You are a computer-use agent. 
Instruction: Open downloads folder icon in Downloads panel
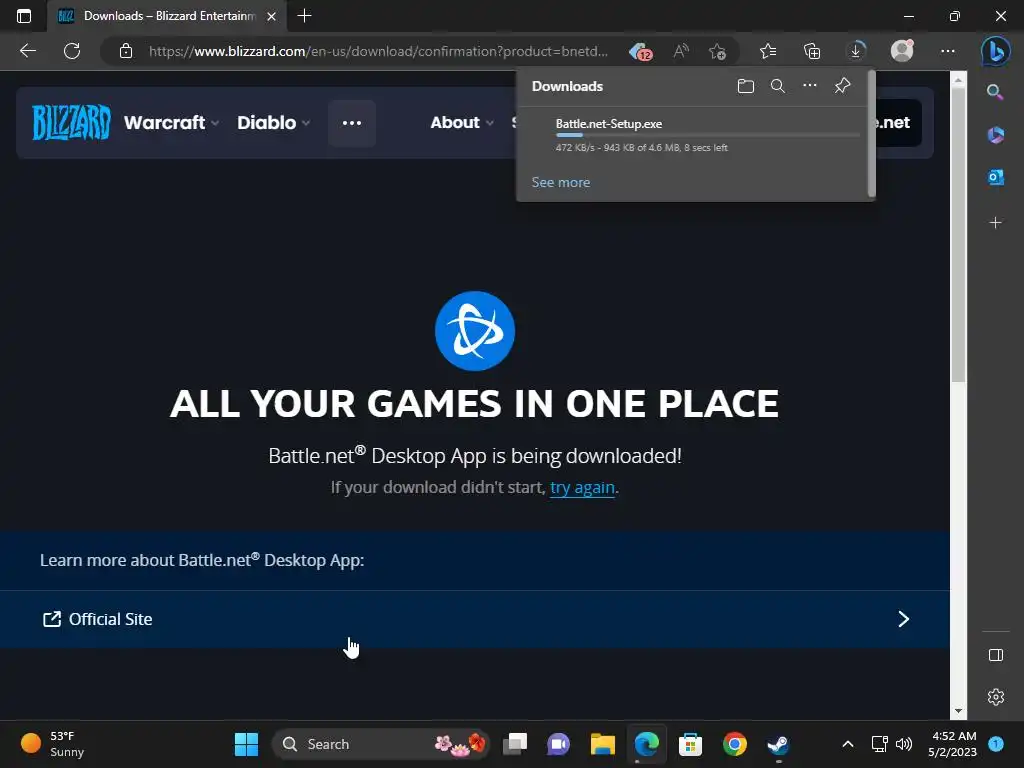point(745,86)
